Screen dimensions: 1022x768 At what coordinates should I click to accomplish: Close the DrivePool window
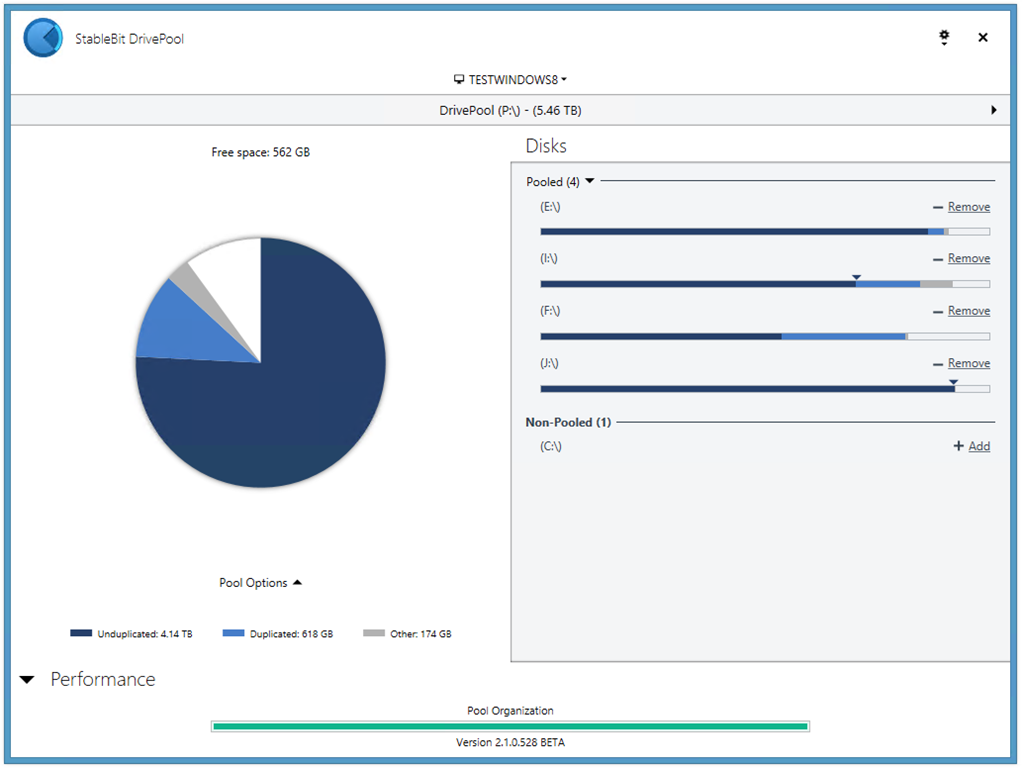tap(983, 37)
